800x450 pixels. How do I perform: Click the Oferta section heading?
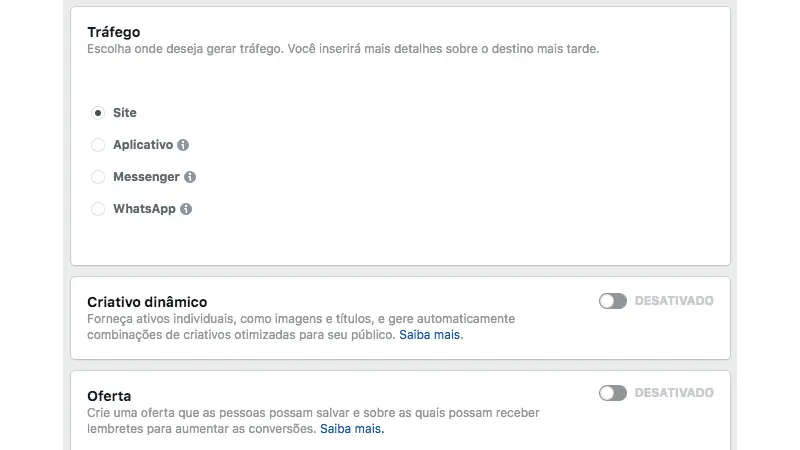[x=109, y=396]
